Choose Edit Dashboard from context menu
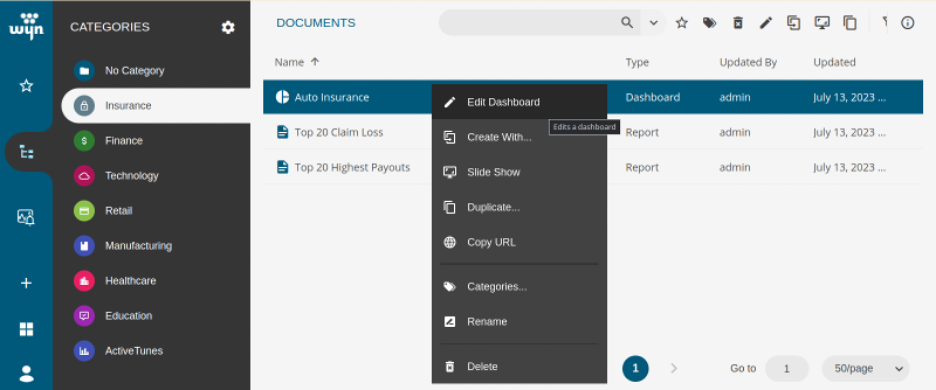 point(519,102)
